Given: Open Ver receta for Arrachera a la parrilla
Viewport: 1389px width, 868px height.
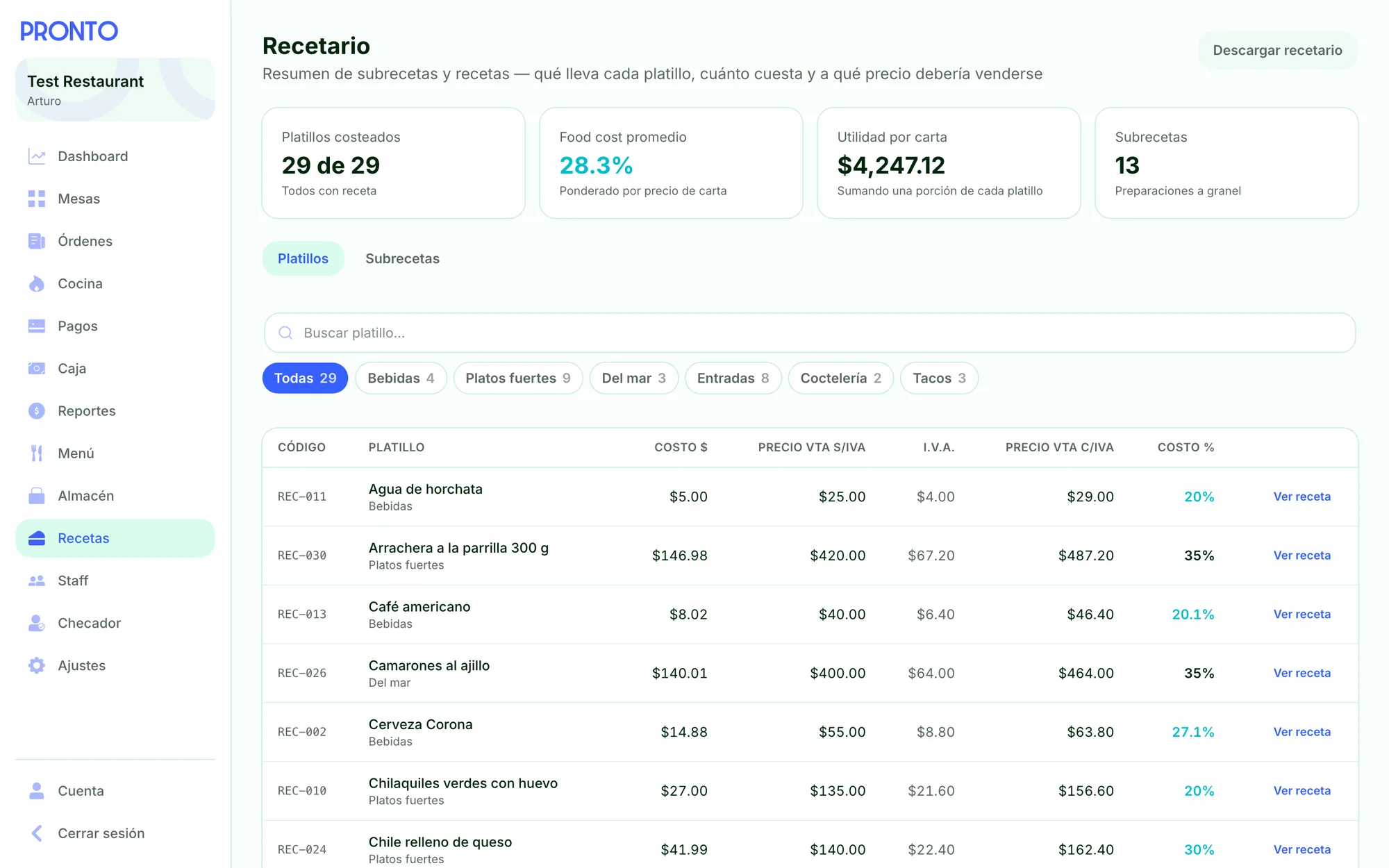Looking at the screenshot, I should pyautogui.click(x=1301, y=556).
